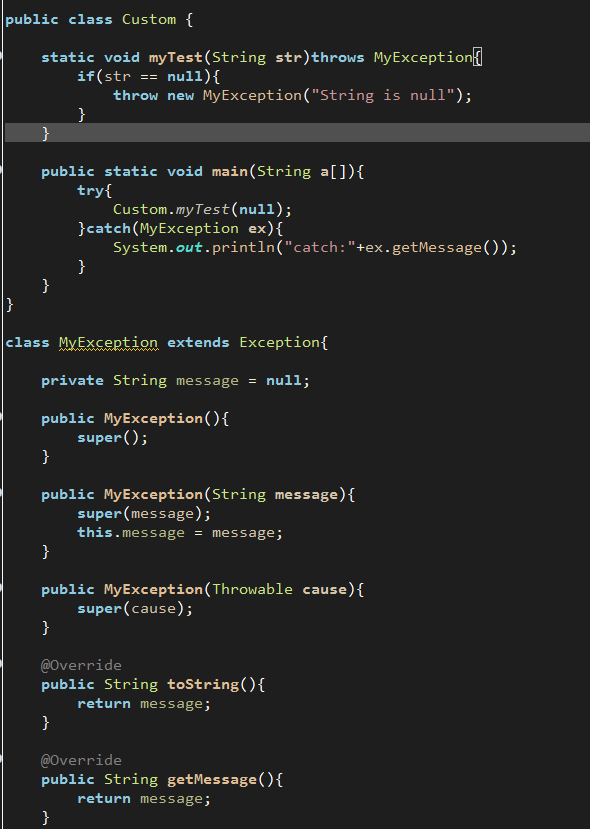Viewport: 590px width, 829px height.
Task: Click the 'catch' keyword
Action: coord(108,229)
